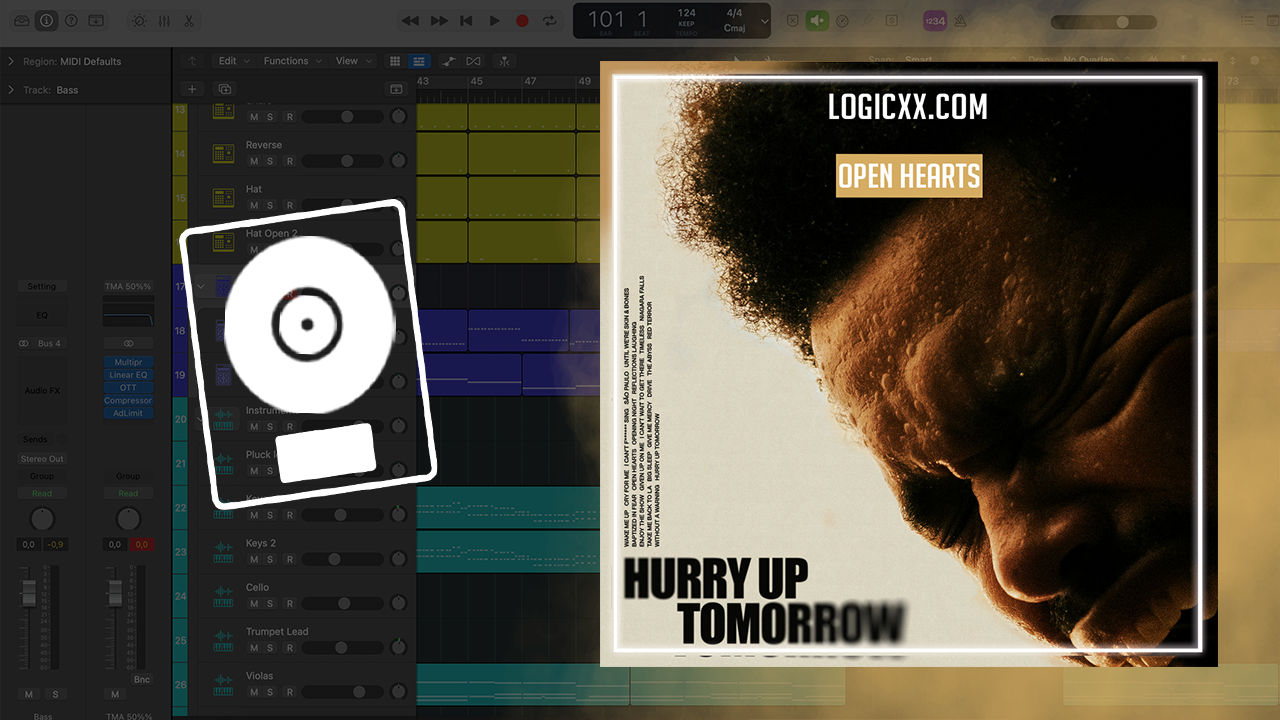Open the View menu in Tracks area

353,61
